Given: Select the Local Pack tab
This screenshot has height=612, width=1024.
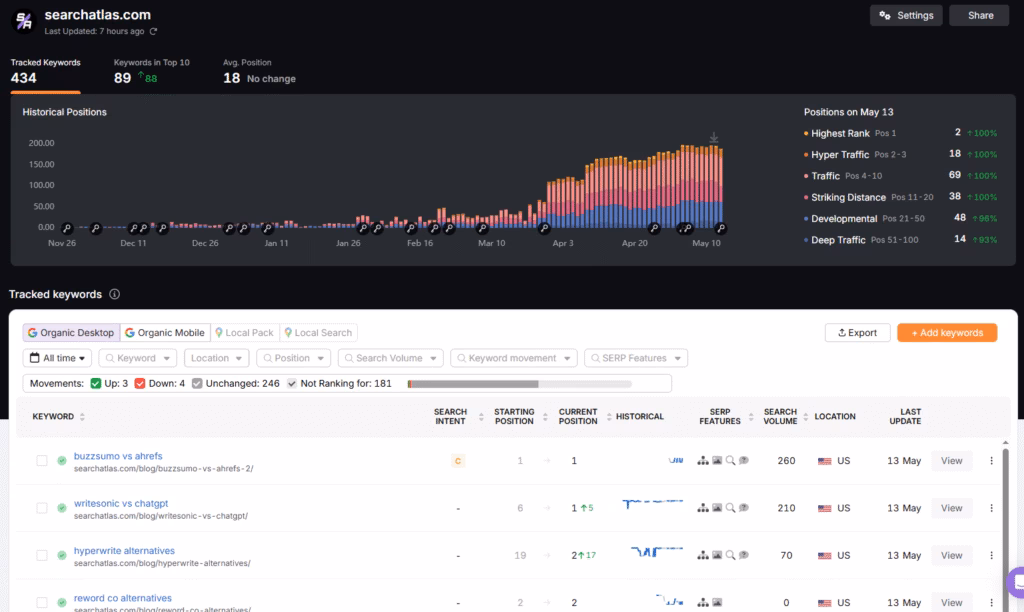Looking at the screenshot, I should 244,332.
